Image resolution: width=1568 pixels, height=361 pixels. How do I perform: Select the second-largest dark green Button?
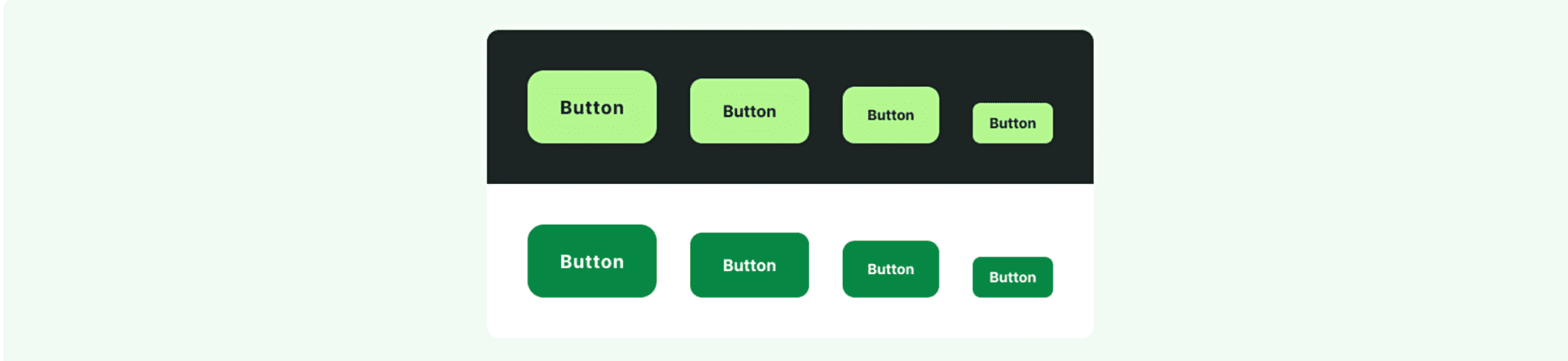click(750, 265)
